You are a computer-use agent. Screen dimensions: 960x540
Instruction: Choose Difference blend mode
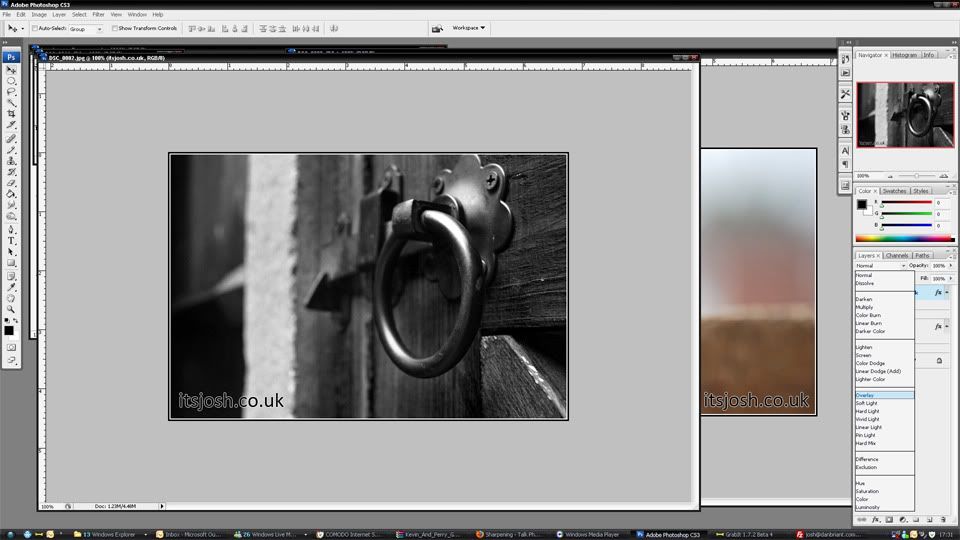pyautogui.click(x=884, y=459)
